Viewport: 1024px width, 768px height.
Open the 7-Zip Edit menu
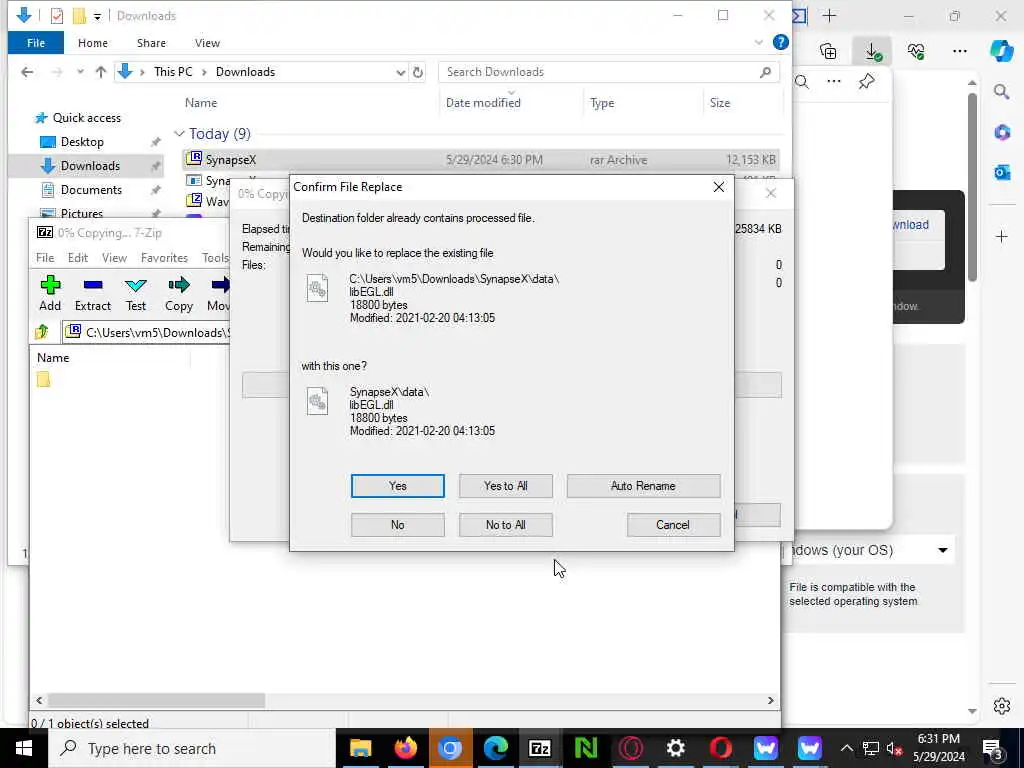click(78, 258)
